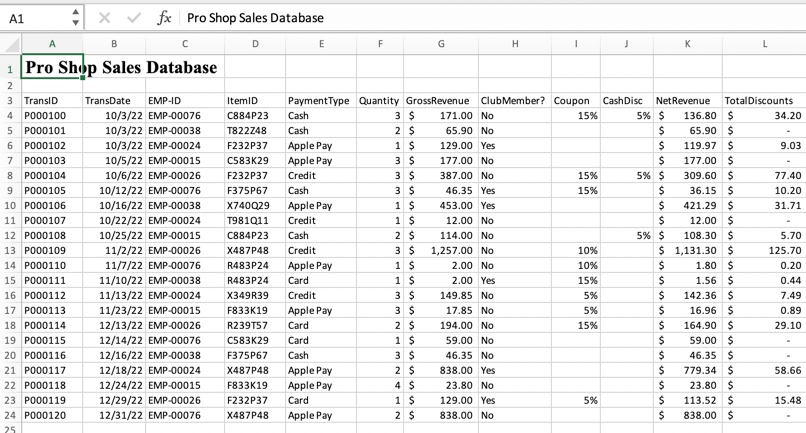Select column E header

point(321,44)
